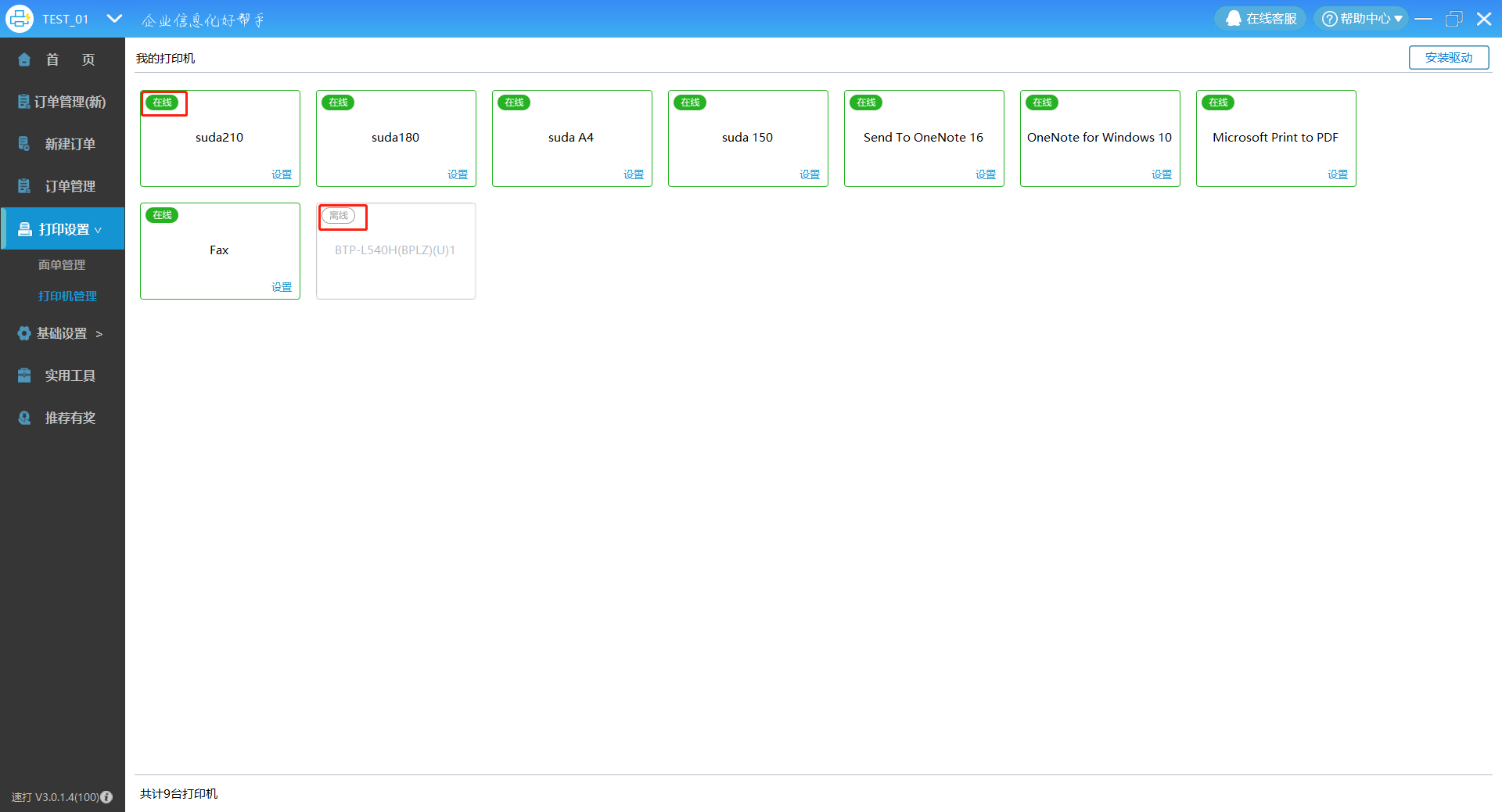Open 设置 for the Fax printer

coord(282,287)
